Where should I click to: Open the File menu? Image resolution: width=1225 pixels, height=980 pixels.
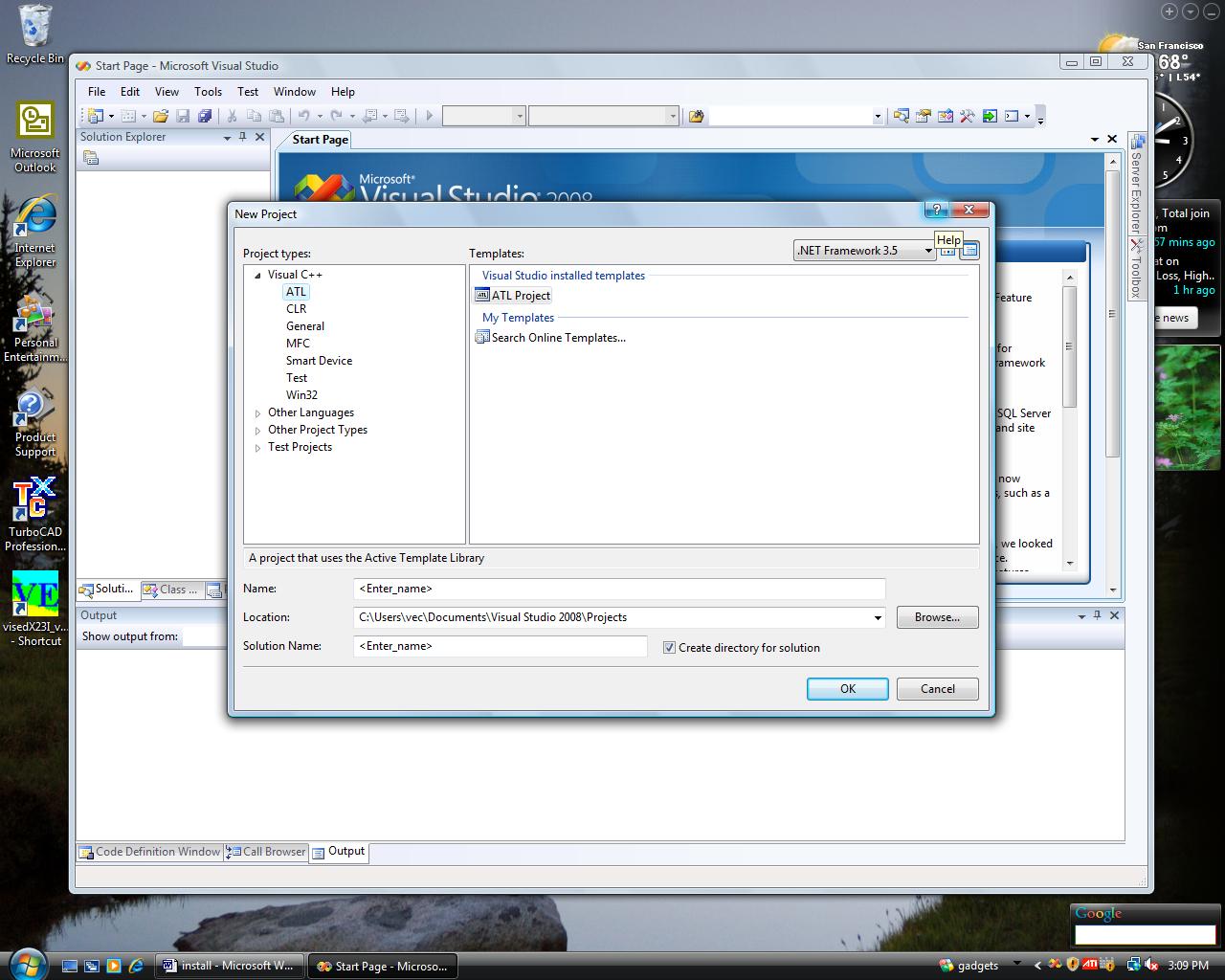tap(97, 92)
